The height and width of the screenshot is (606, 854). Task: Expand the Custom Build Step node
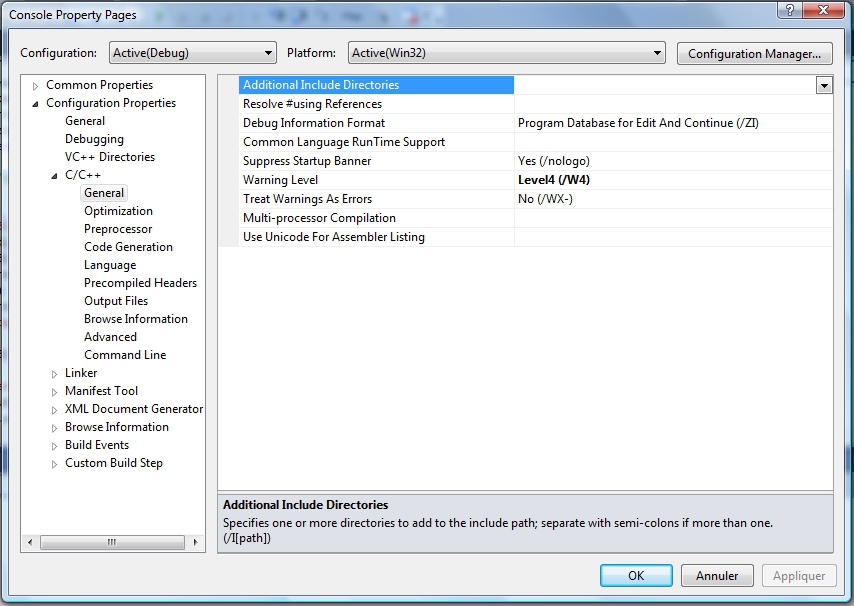click(55, 464)
